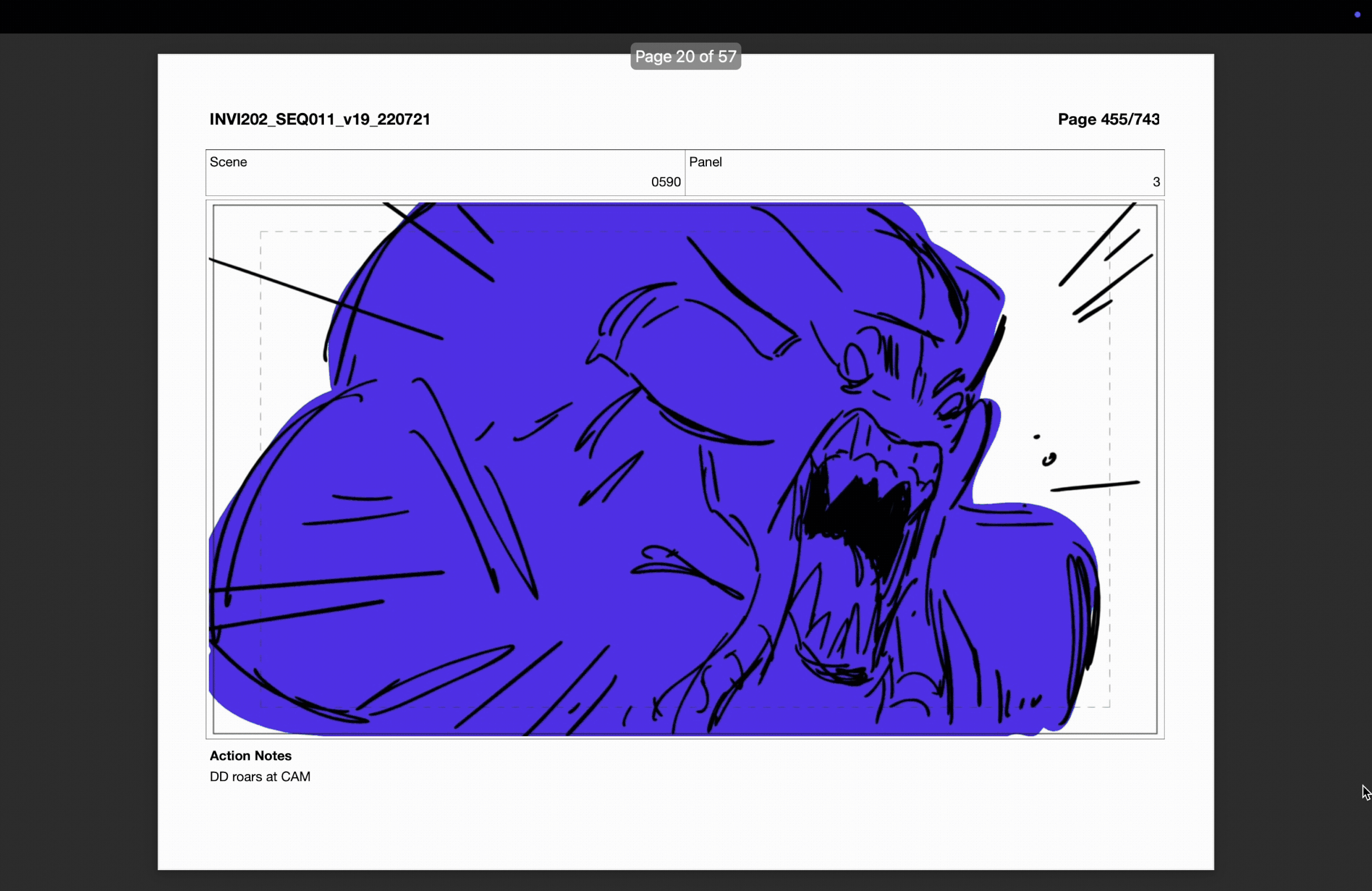Click the 'Page 20 of 57' indicator
The image size is (1372, 891).
tap(685, 56)
